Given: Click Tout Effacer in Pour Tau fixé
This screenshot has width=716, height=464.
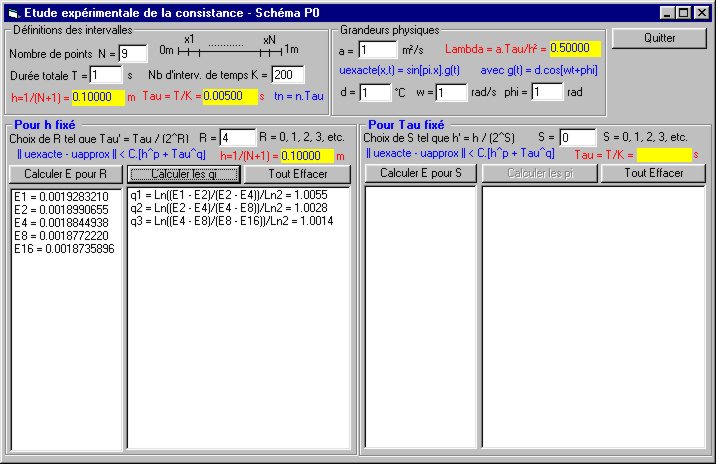Looking at the screenshot, I should click(653, 173).
